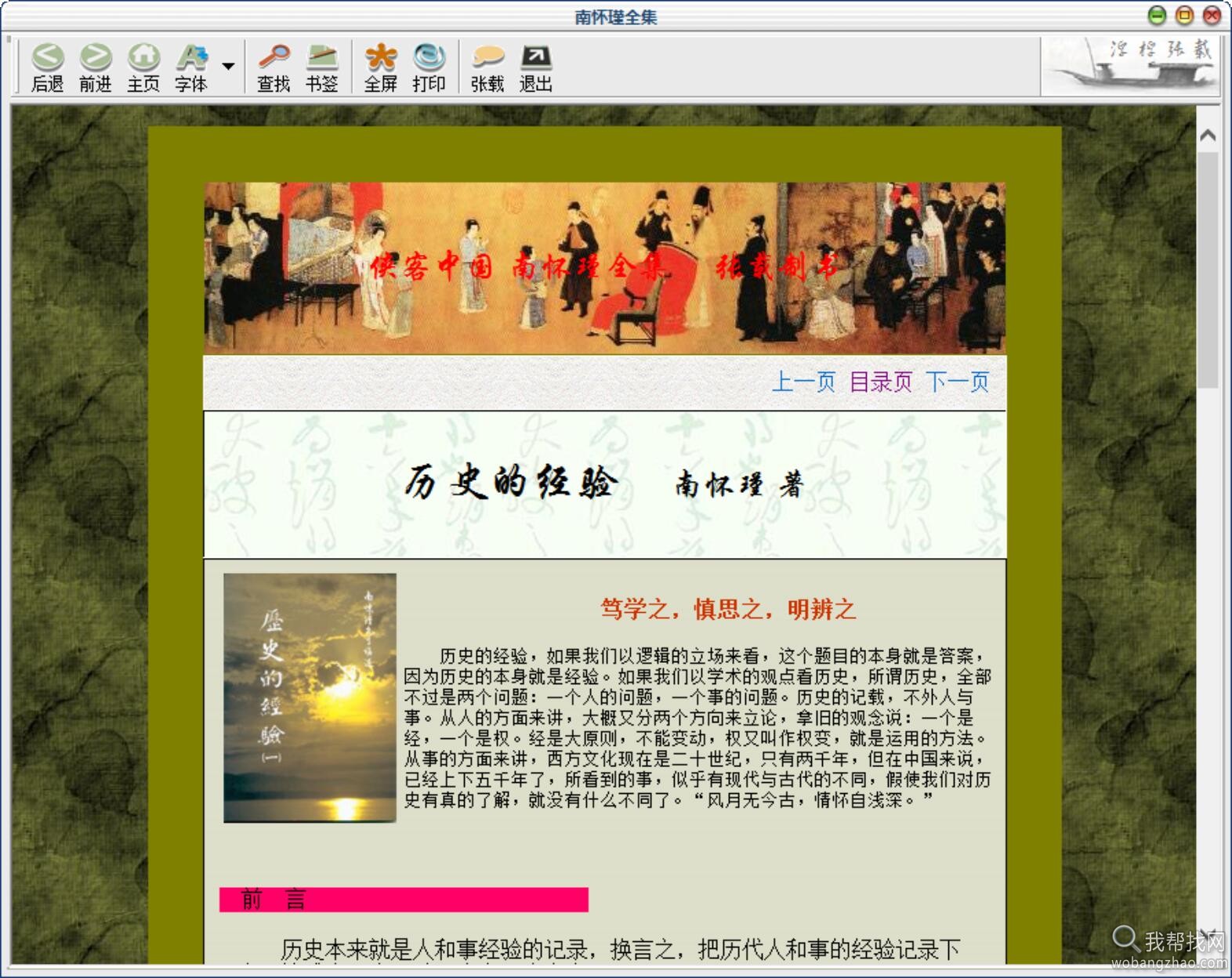Open the 字体 font icon

point(191,67)
